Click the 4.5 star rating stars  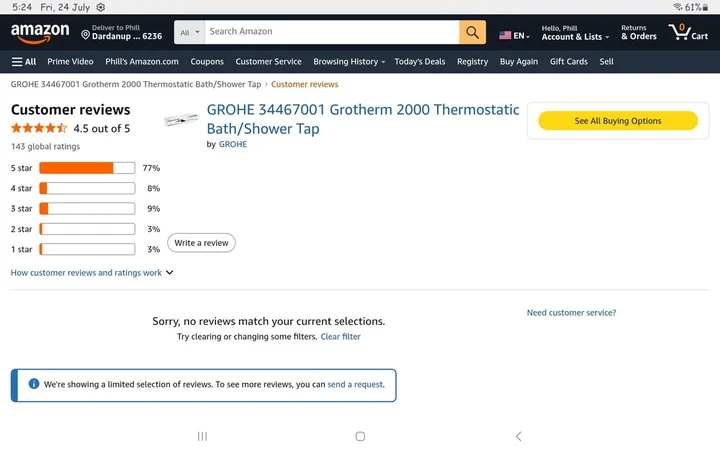click(39, 128)
